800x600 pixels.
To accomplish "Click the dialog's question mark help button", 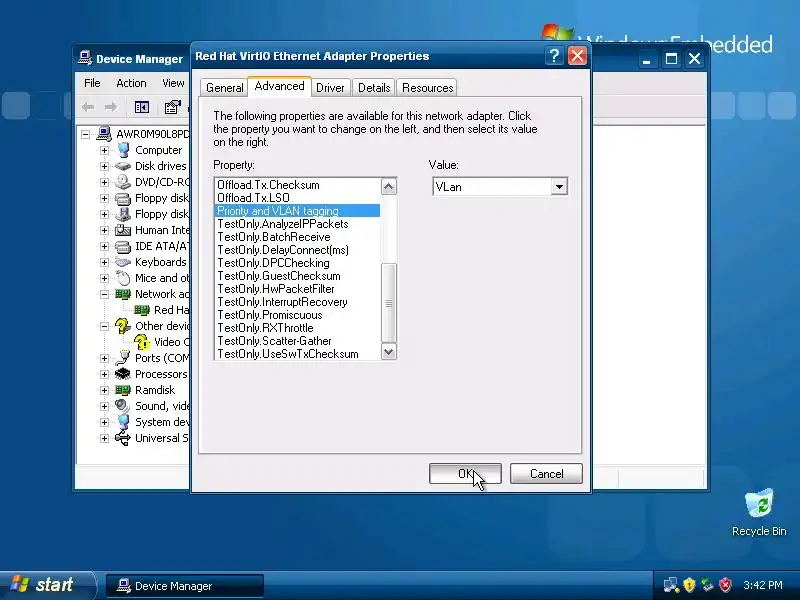I will click(x=554, y=56).
